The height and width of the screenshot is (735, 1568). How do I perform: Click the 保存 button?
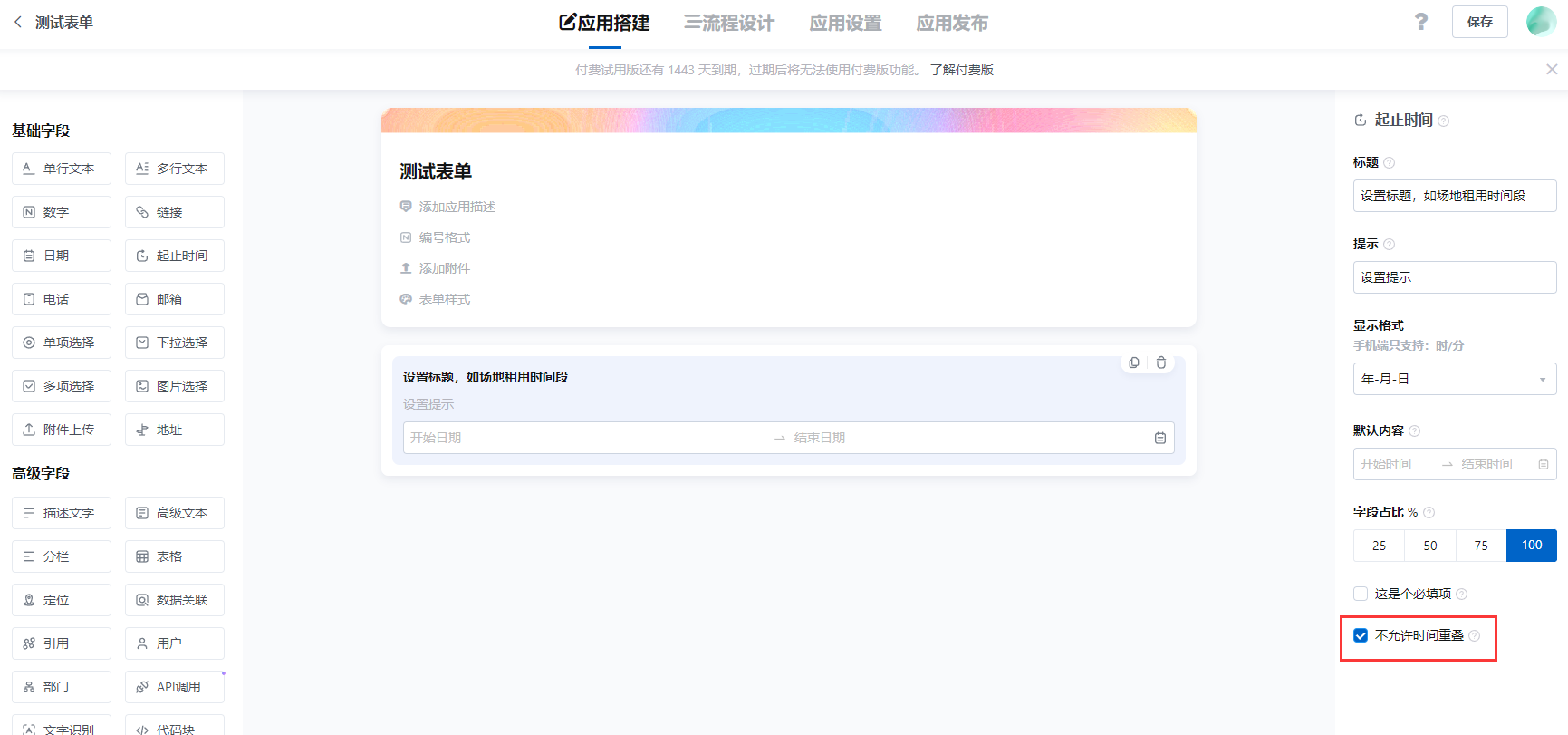click(x=1480, y=22)
